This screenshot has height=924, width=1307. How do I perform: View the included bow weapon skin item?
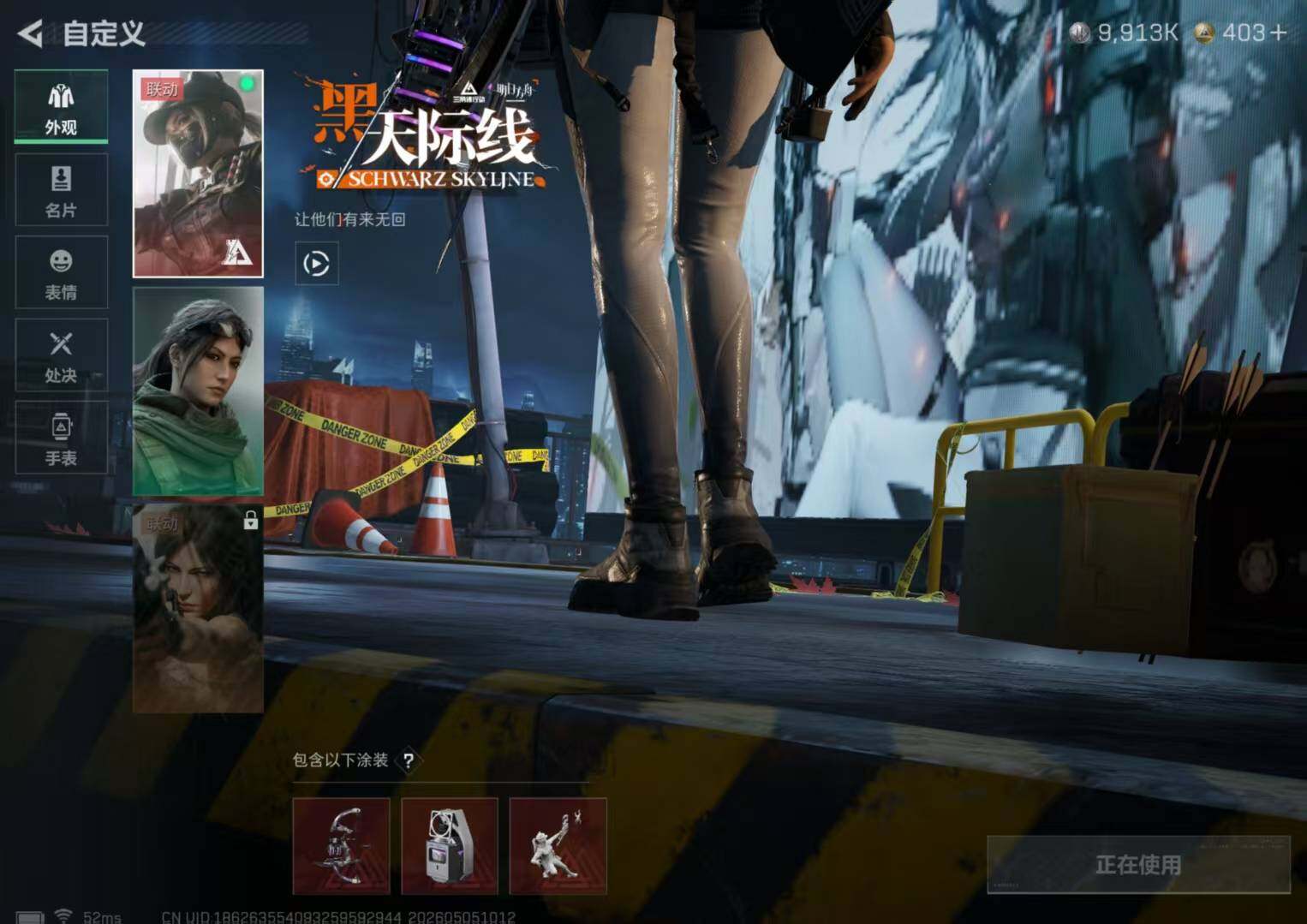pyautogui.click(x=341, y=846)
